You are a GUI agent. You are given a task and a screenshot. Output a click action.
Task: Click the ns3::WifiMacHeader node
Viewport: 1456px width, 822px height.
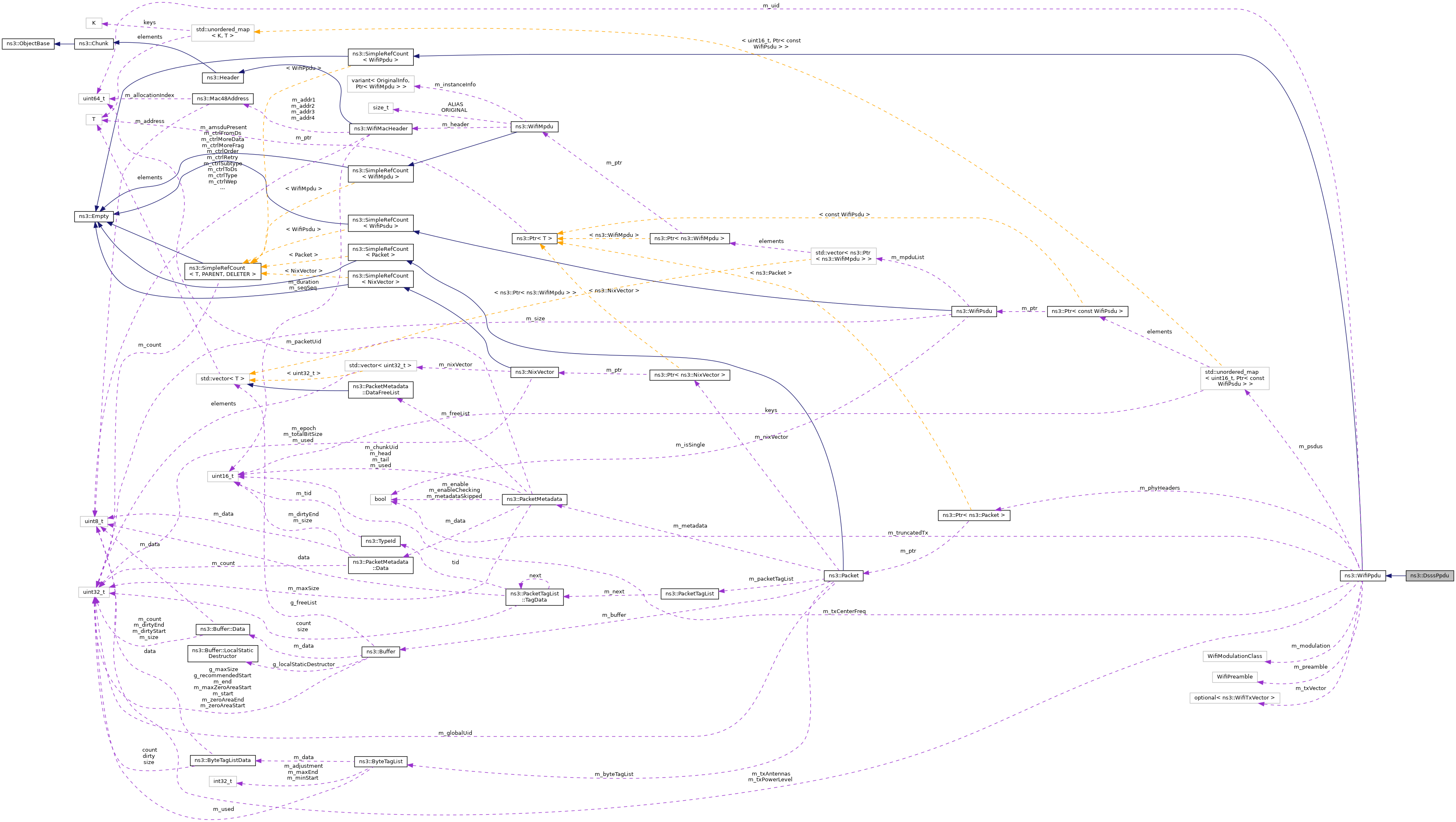click(381, 129)
